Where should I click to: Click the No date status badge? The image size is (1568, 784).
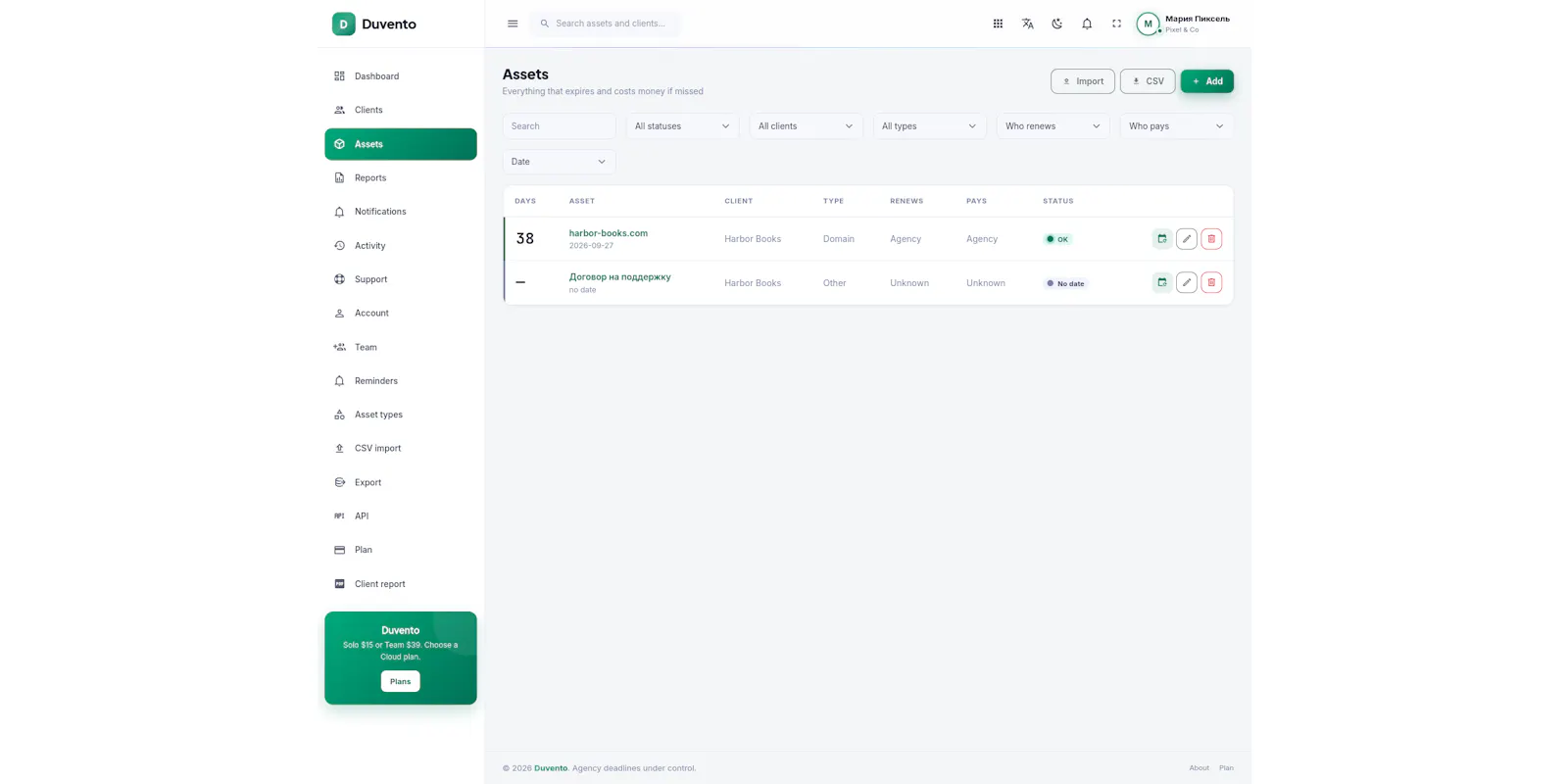point(1065,283)
